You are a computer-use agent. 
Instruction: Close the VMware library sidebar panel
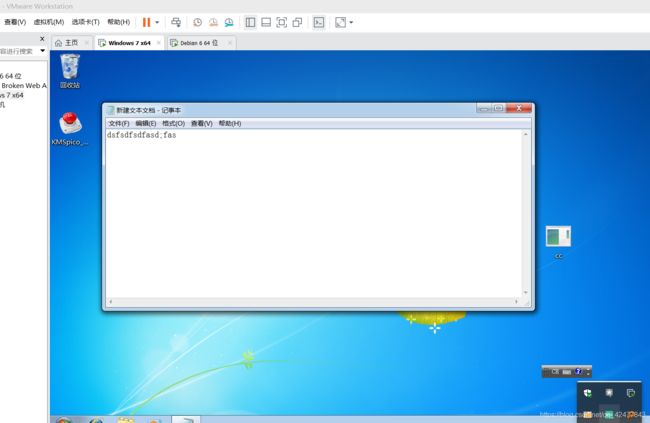click(x=42, y=39)
